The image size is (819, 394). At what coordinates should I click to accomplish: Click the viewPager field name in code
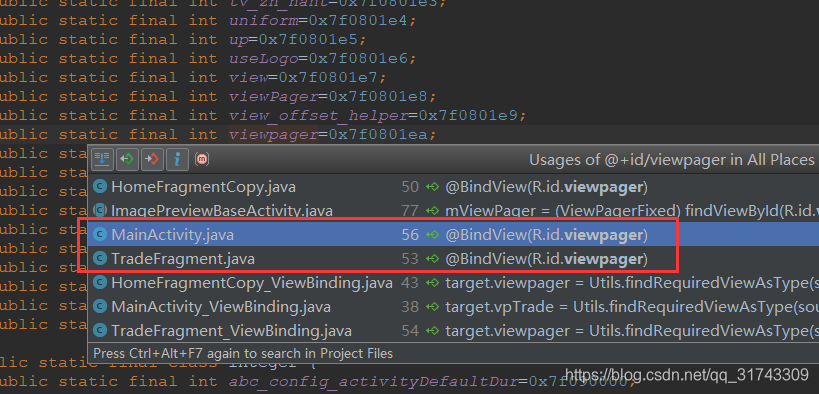pos(273,97)
